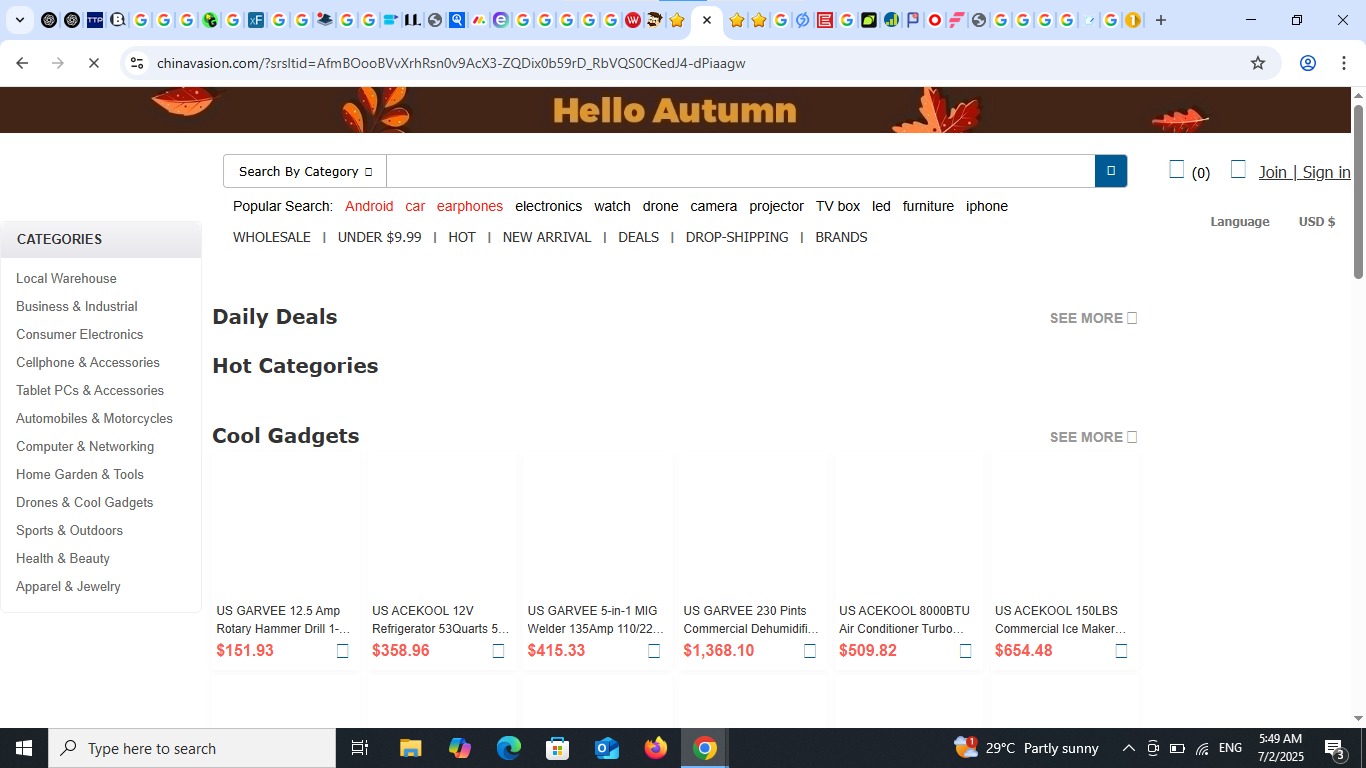This screenshot has height=768, width=1366.
Task: Bookmark this page with the star icon
Action: pos(1258,63)
